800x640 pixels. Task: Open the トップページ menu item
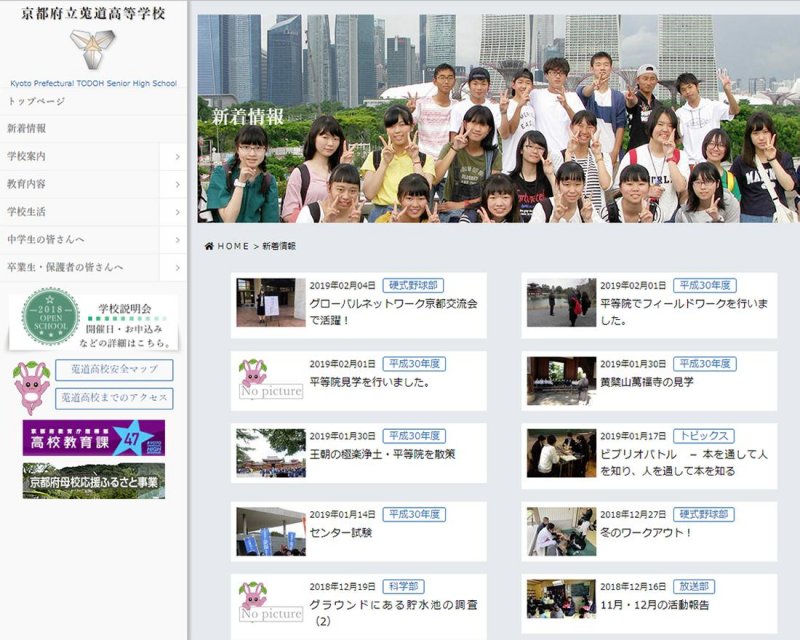pos(37,102)
